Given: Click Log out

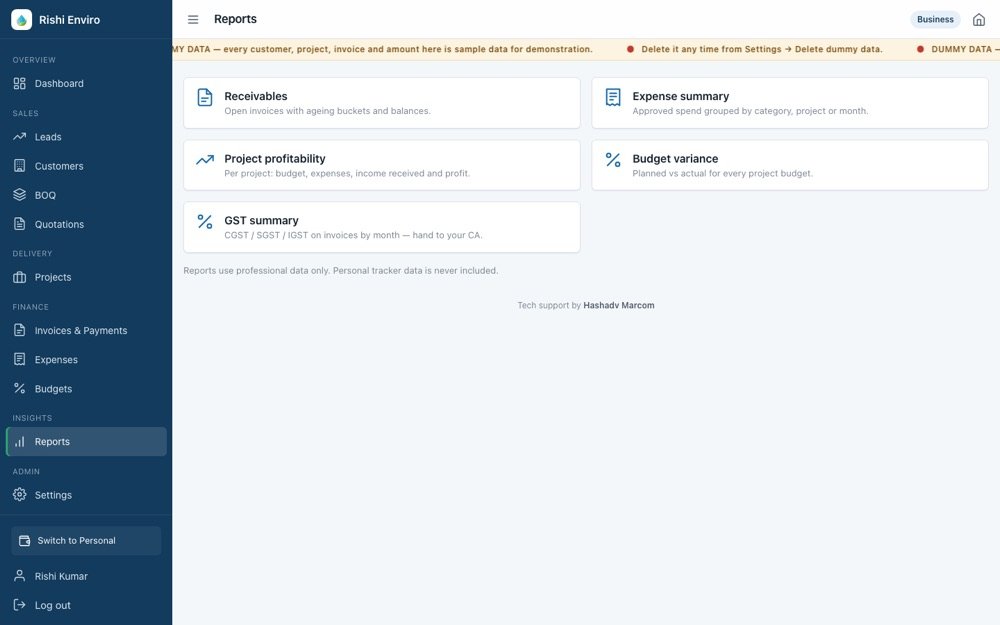Looking at the screenshot, I should [x=86, y=605].
